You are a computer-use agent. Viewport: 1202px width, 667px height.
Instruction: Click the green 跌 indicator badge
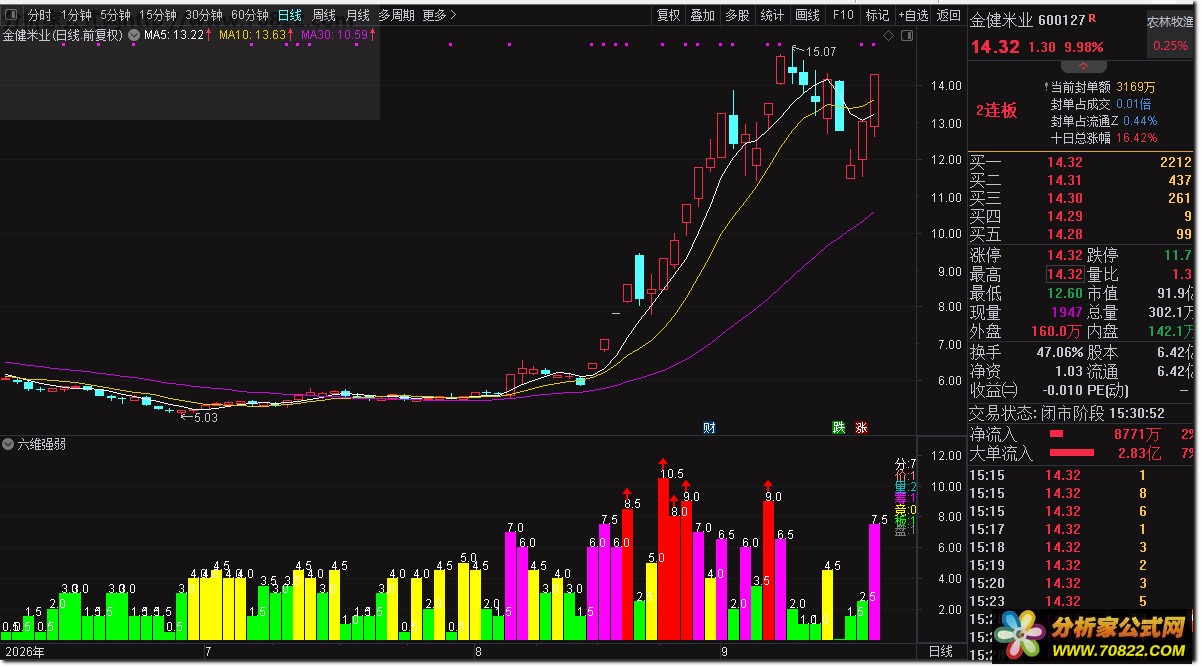[x=838, y=428]
